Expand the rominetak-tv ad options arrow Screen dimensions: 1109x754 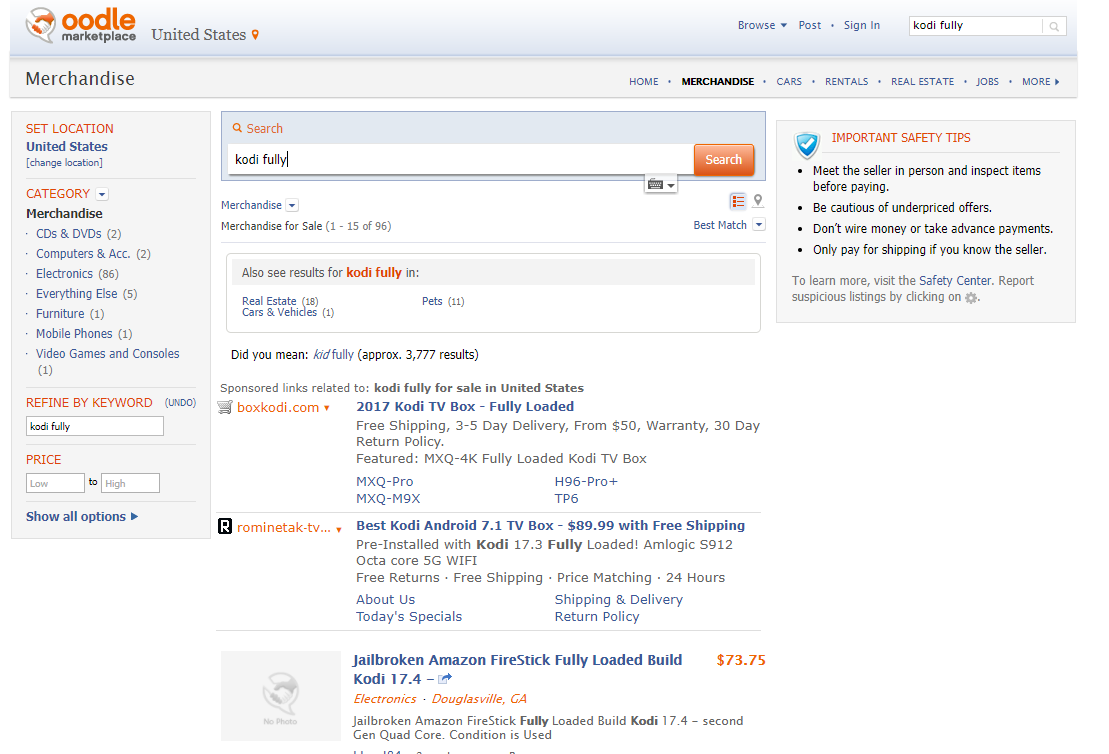tap(339, 529)
